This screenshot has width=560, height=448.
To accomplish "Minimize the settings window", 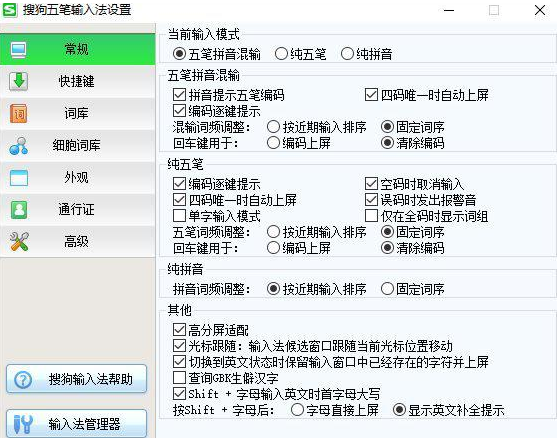I will click(x=449, y=10).
